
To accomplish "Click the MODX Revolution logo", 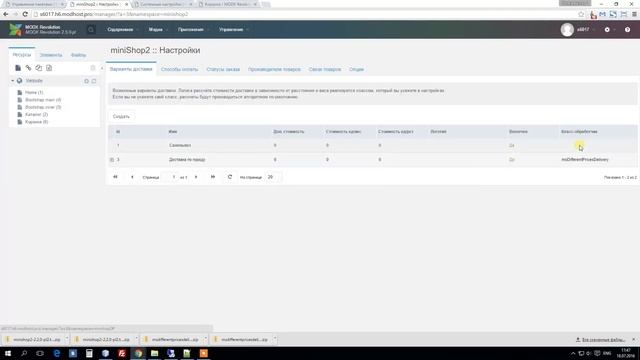I will click(16, 29).
